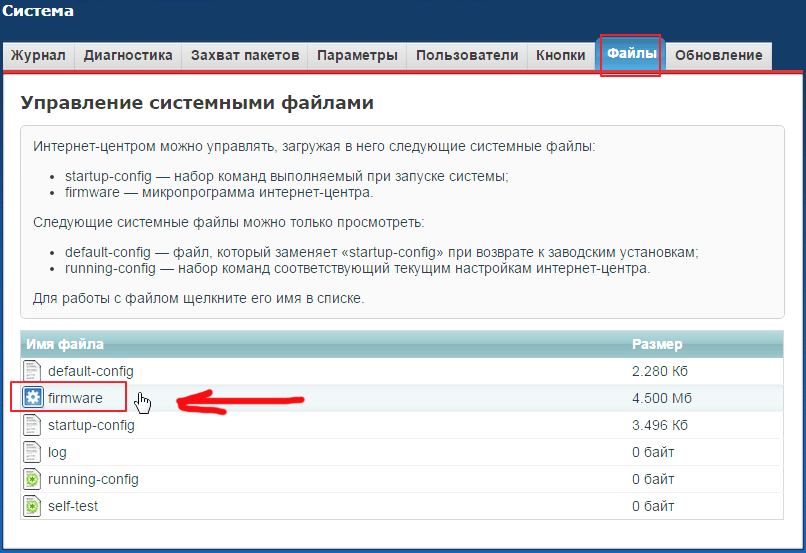806x553 pixels.
Task: Open the log file link
Action: [x=57, y=453]
